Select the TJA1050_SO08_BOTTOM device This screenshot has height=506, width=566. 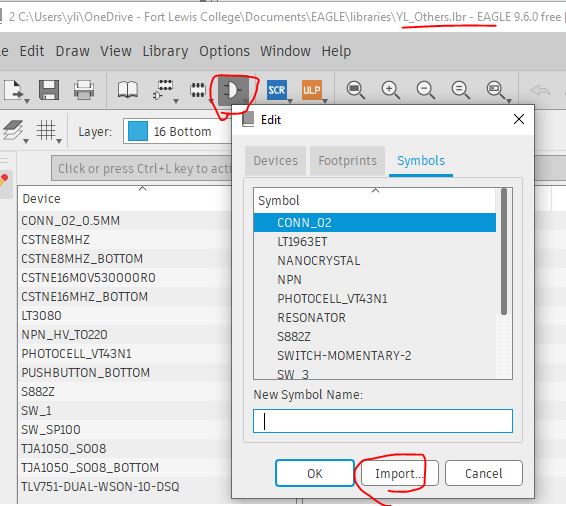[x=125, y=467]
